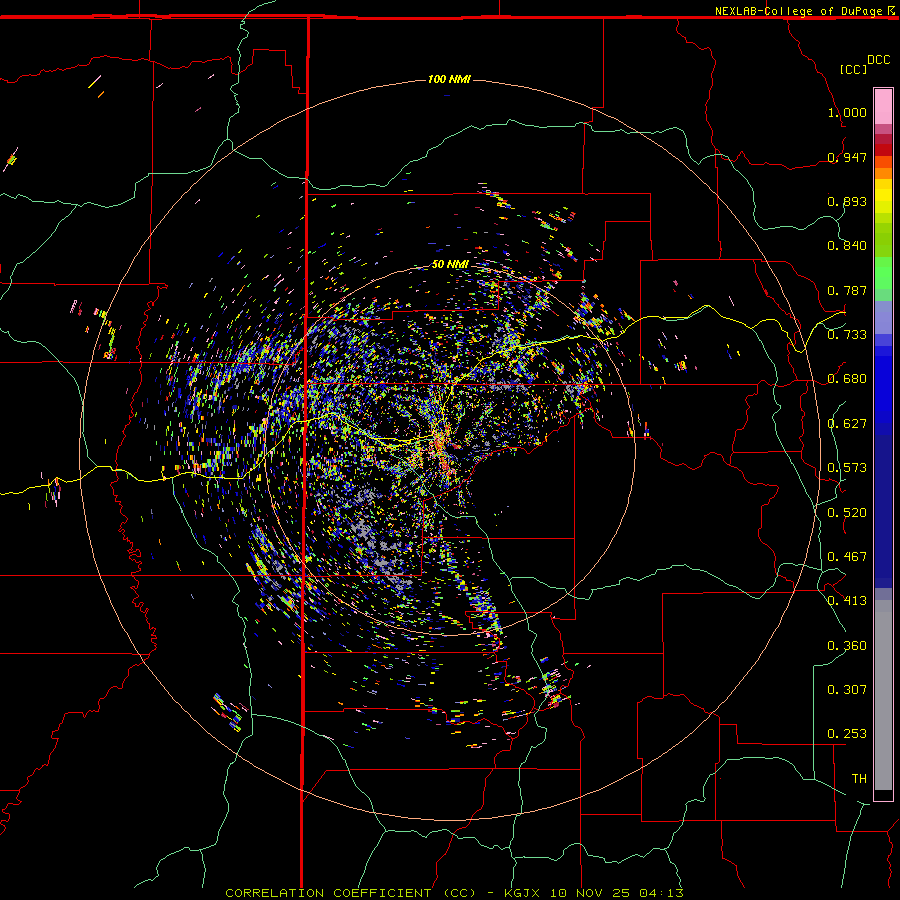The height and width of the screenshot is (900, 900).
Task: Click the 0.893 color scale value
Action: [x=847, y=201]
